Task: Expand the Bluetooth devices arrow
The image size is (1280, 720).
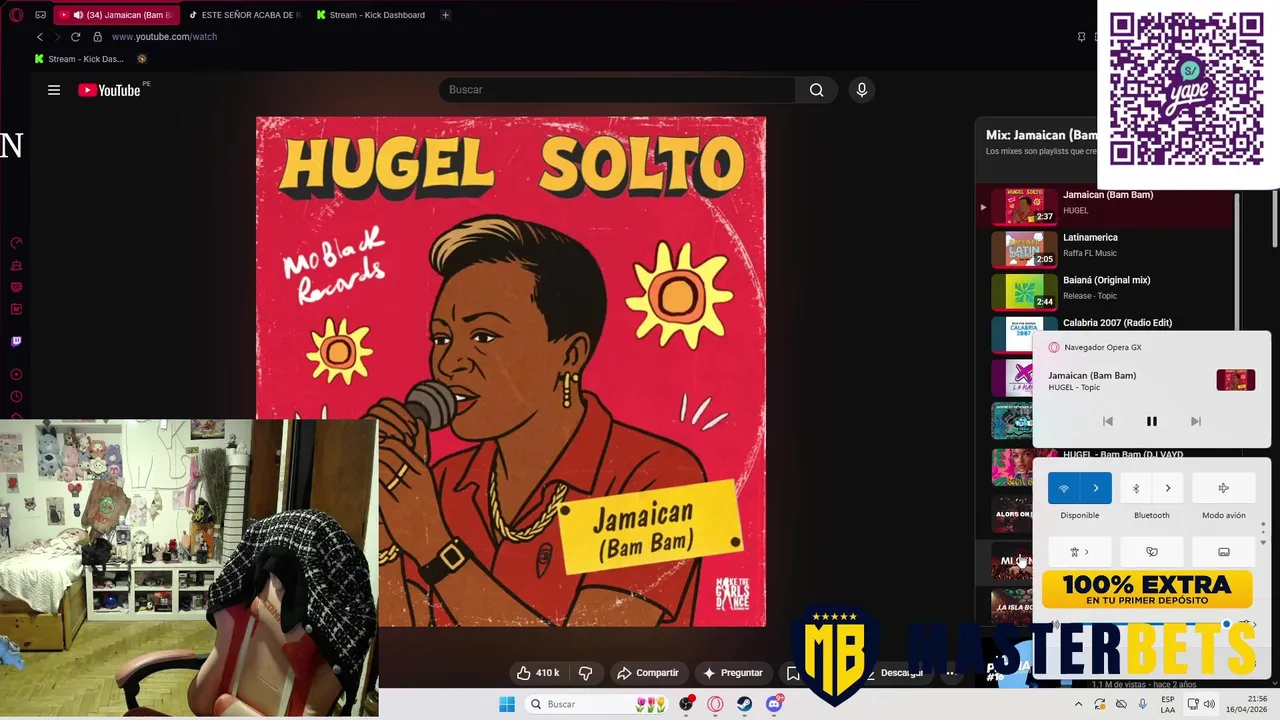Action: tap(1168, 488)
